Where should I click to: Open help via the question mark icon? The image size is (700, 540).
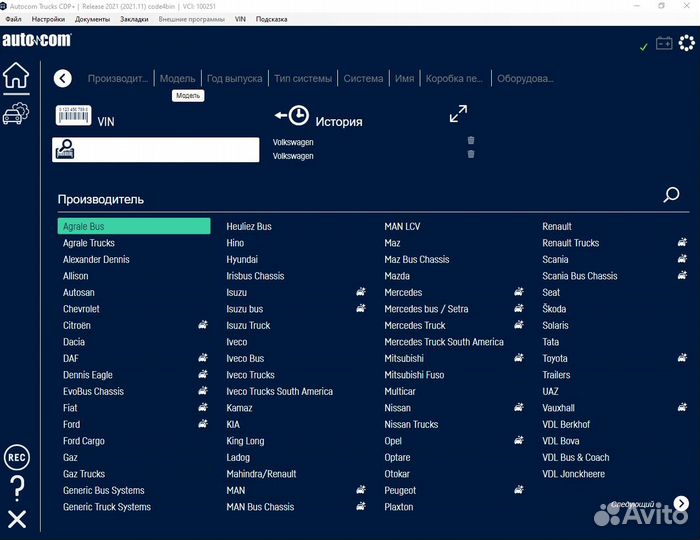[x=16, y=488]
